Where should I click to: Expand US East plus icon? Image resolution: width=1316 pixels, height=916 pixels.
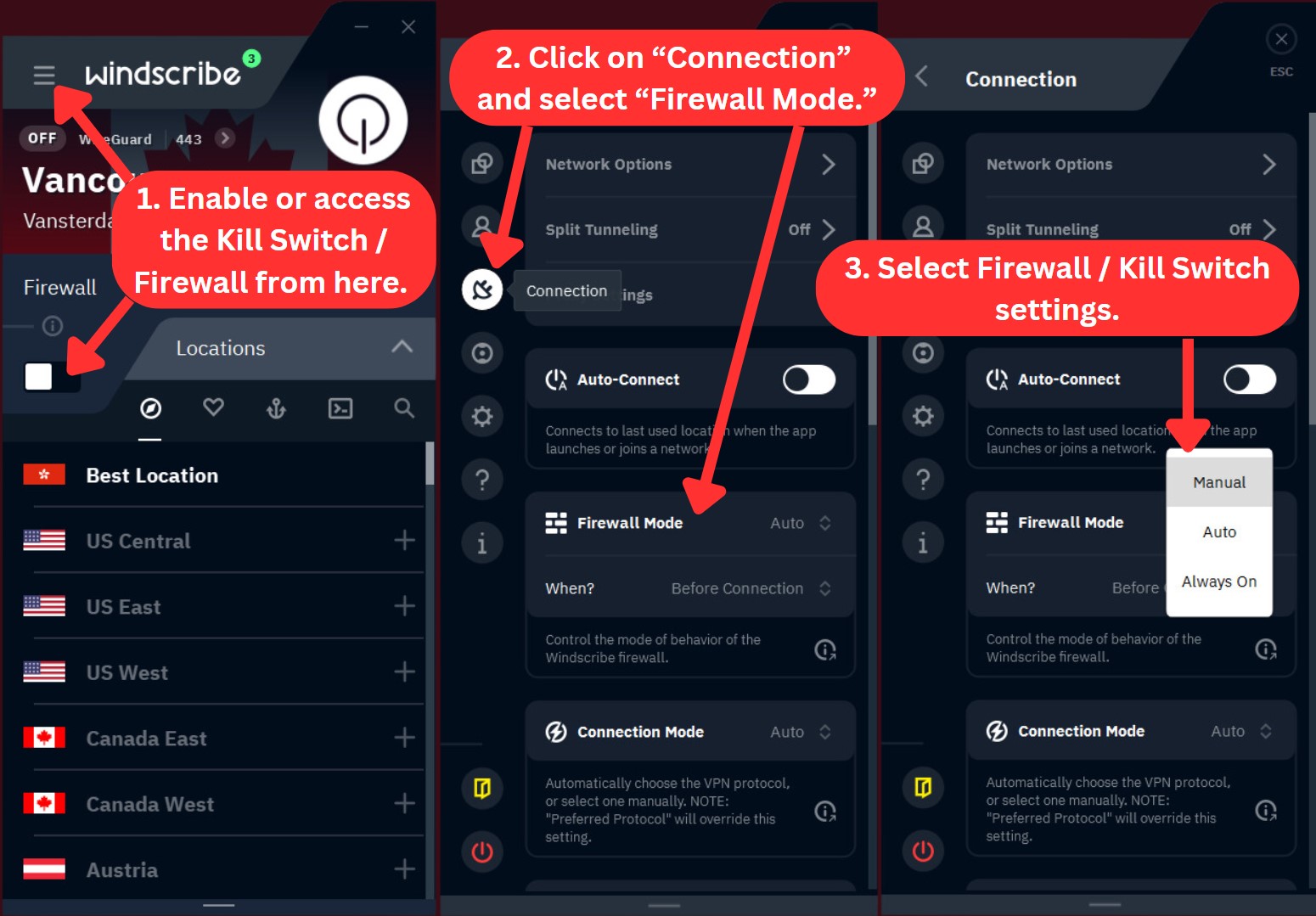click(x=404, y=606)
